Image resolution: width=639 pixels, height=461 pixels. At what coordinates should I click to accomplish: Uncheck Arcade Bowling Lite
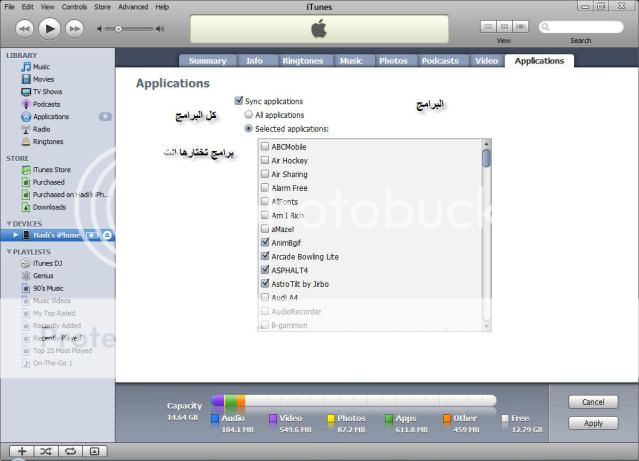265,256
